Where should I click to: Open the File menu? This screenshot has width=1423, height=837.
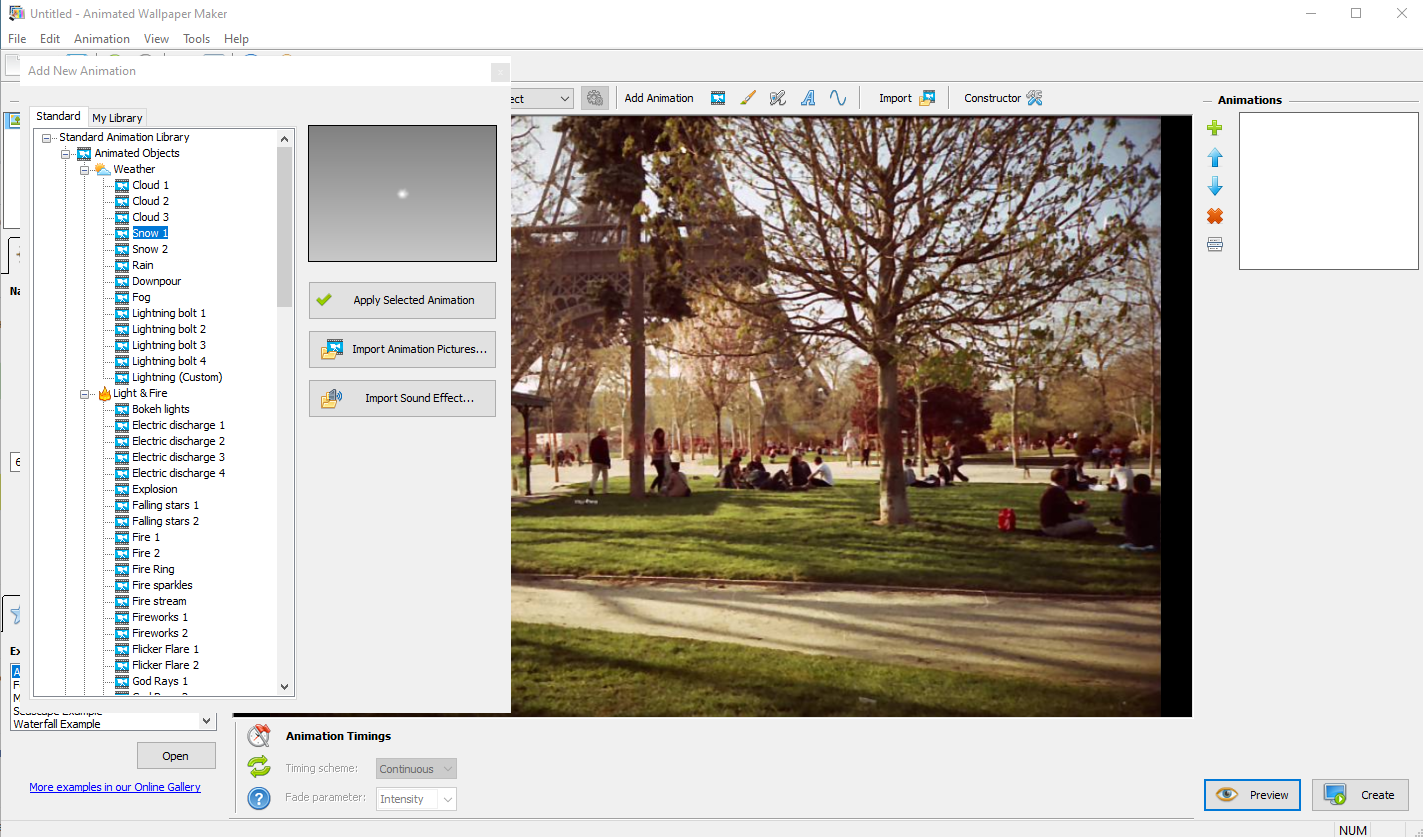tap(17, 39)
